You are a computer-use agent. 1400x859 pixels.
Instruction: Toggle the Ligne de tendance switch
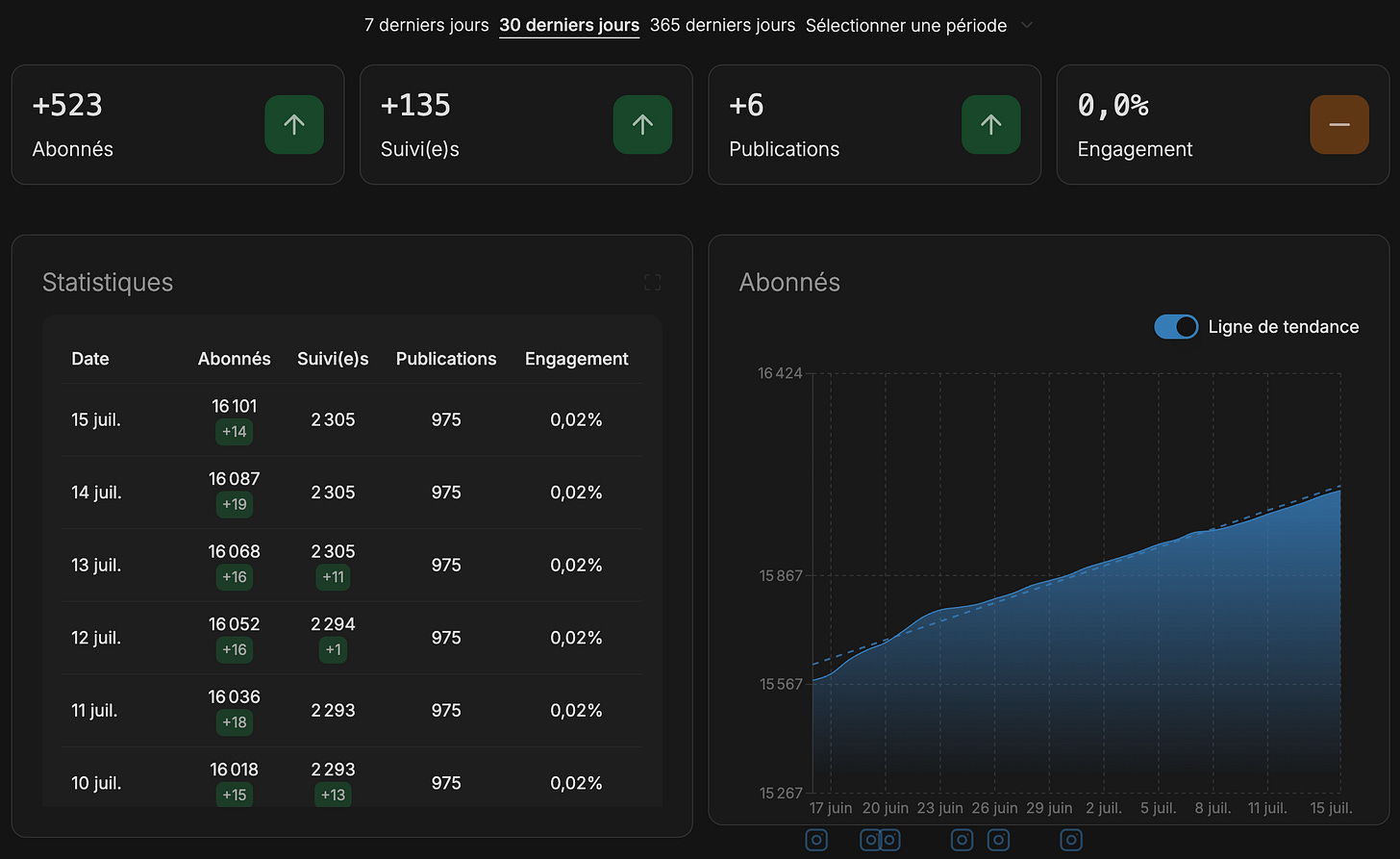tap(1176, 327)
